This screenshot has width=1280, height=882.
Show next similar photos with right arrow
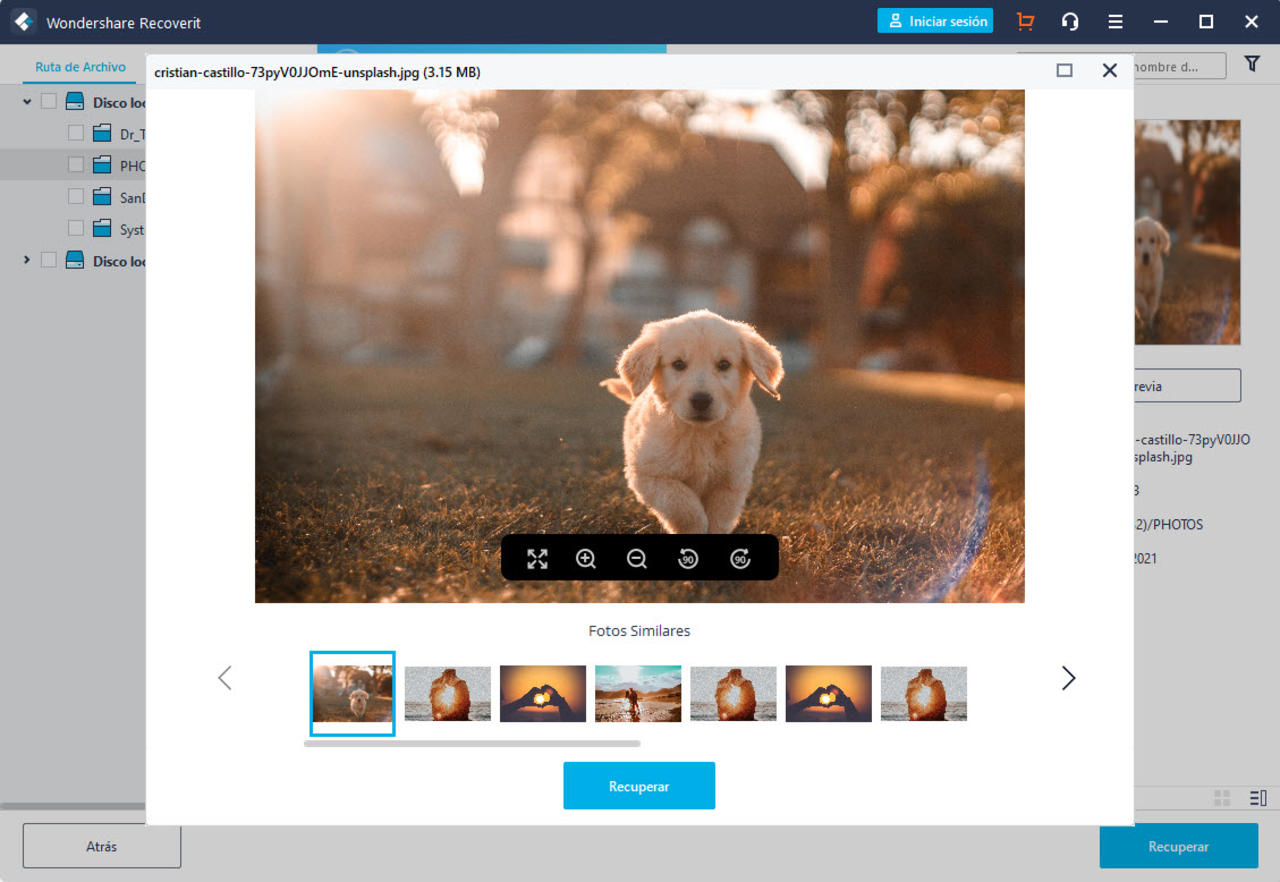1068,678
